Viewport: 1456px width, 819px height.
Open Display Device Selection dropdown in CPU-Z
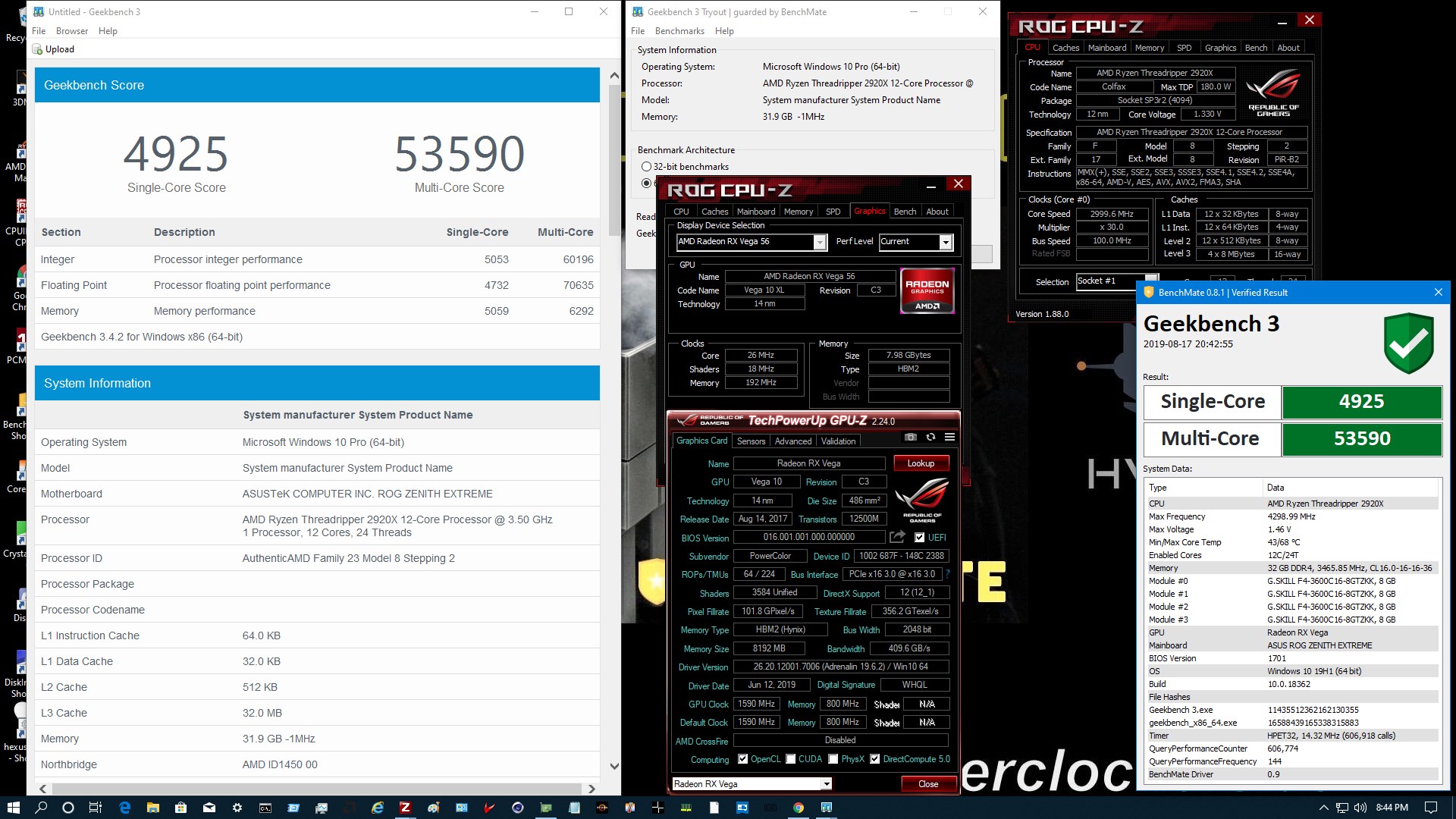pyautogui.click(x=751, y=242)
